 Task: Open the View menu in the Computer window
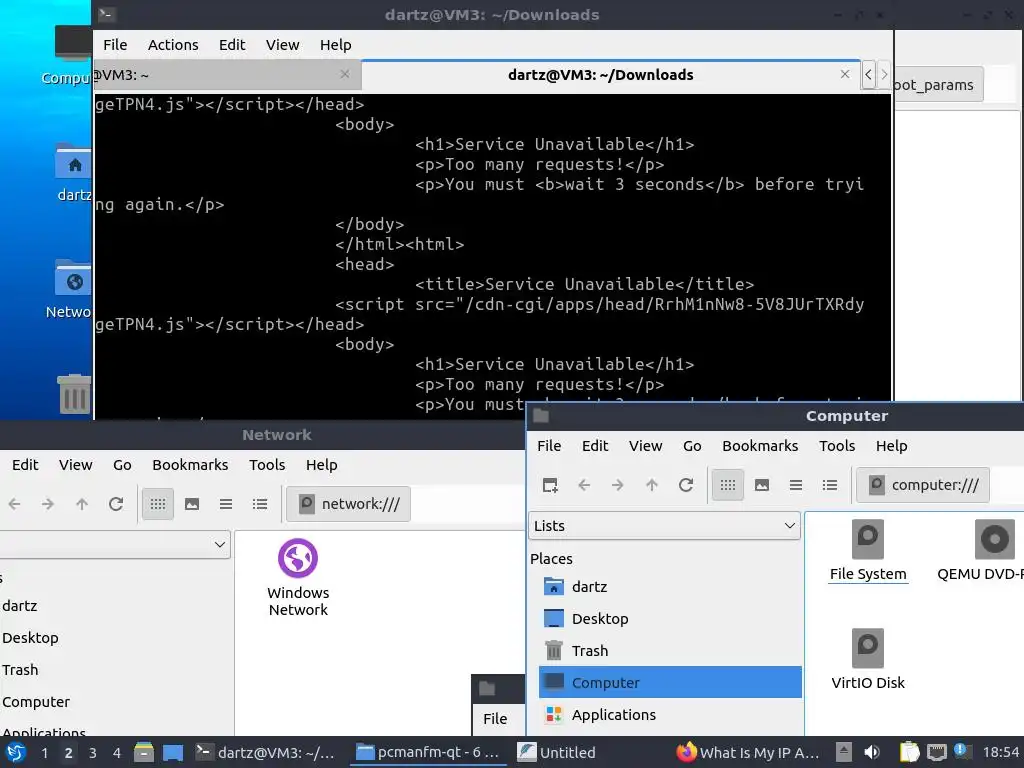coord(645,446)
